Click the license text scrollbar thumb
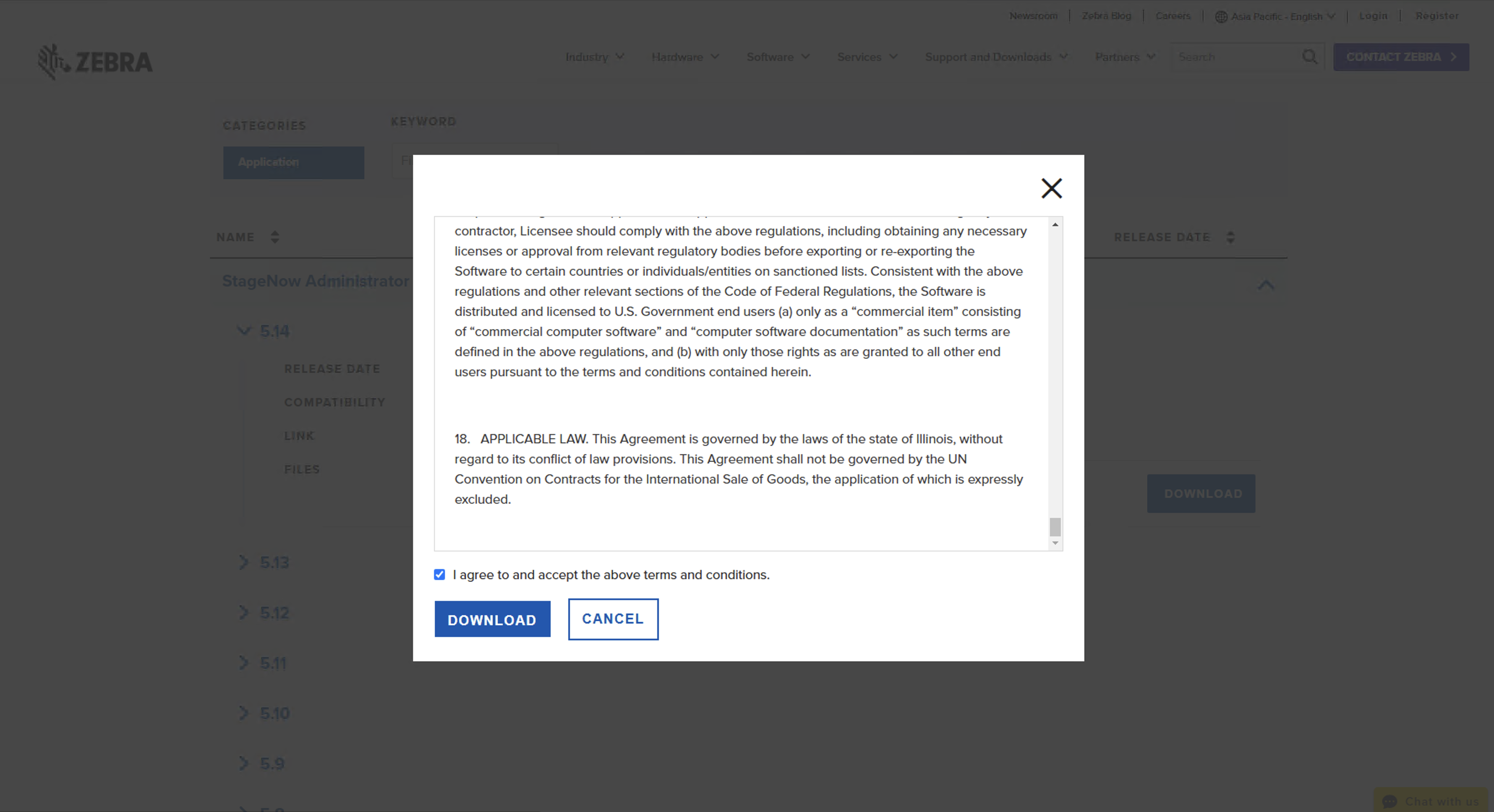 1055,527
